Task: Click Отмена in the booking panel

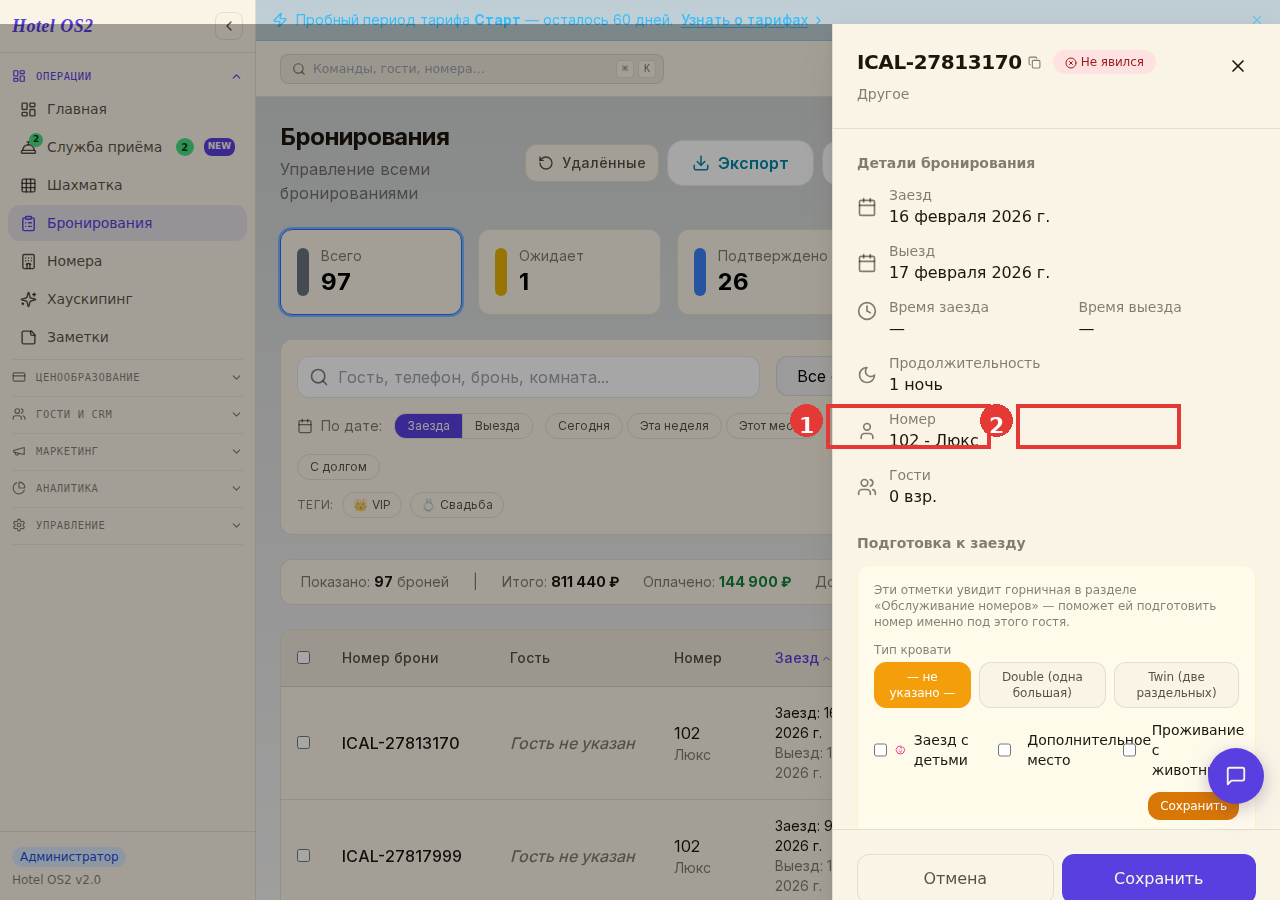Action: coord(955,878)
